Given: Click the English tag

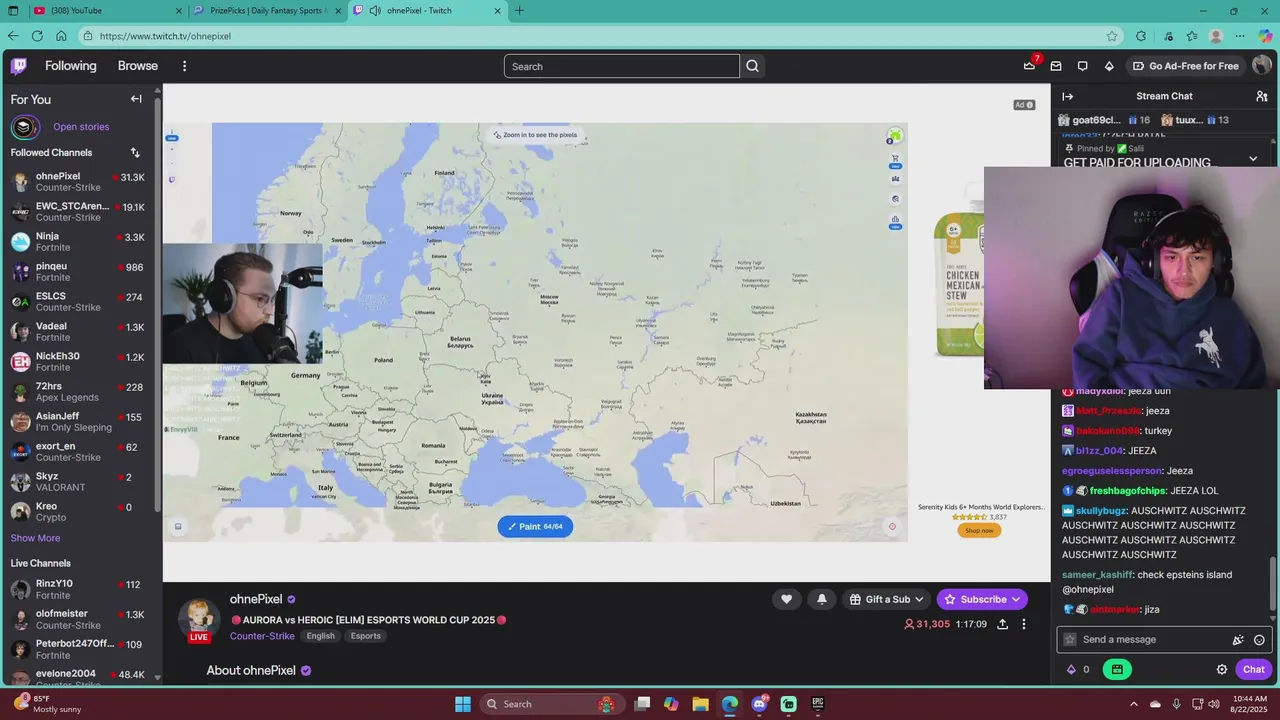Looking at the screenshot, I should pos(321,636).
